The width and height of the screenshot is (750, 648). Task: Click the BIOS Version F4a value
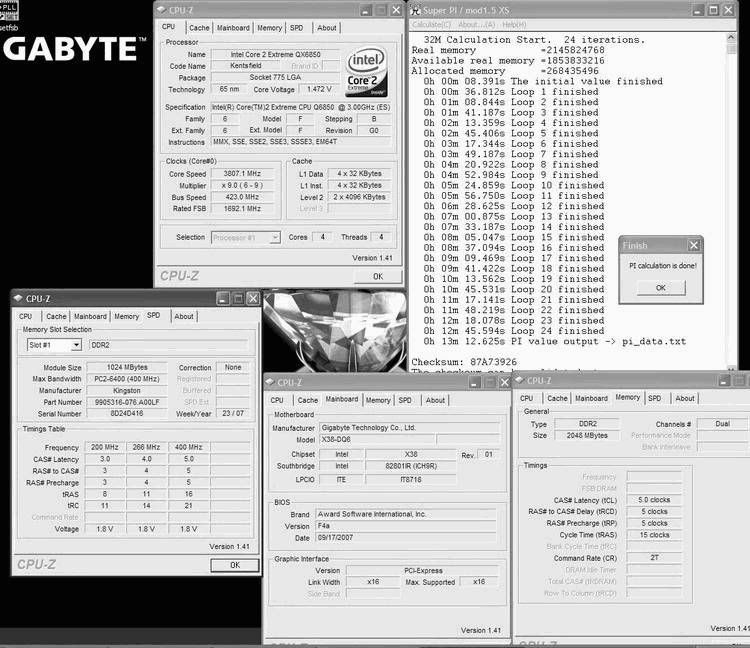[x=406, y=526]
